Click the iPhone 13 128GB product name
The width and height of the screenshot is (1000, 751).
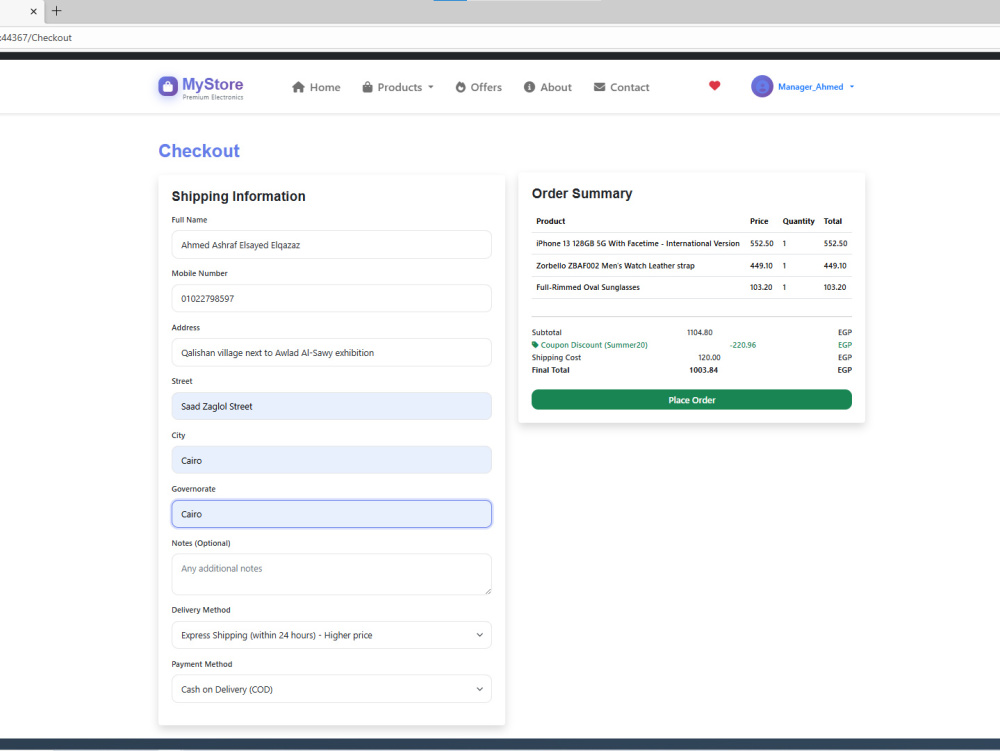click(638, 244)
